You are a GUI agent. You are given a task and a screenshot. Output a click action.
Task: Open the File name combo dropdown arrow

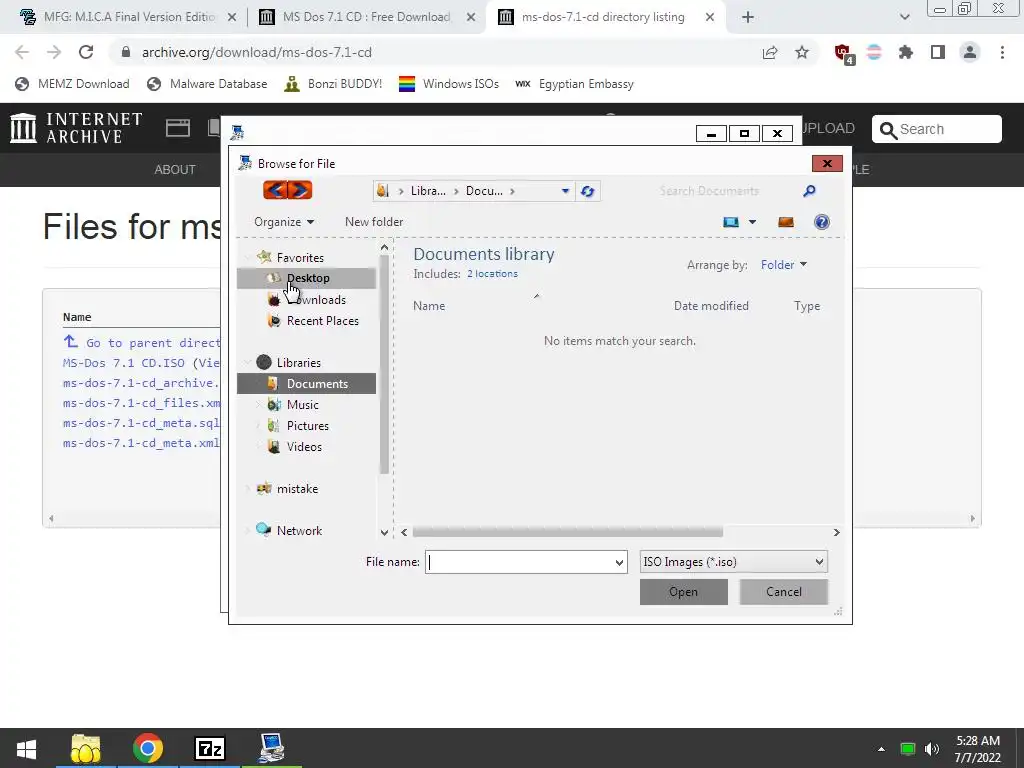click(x=619, y=562)
